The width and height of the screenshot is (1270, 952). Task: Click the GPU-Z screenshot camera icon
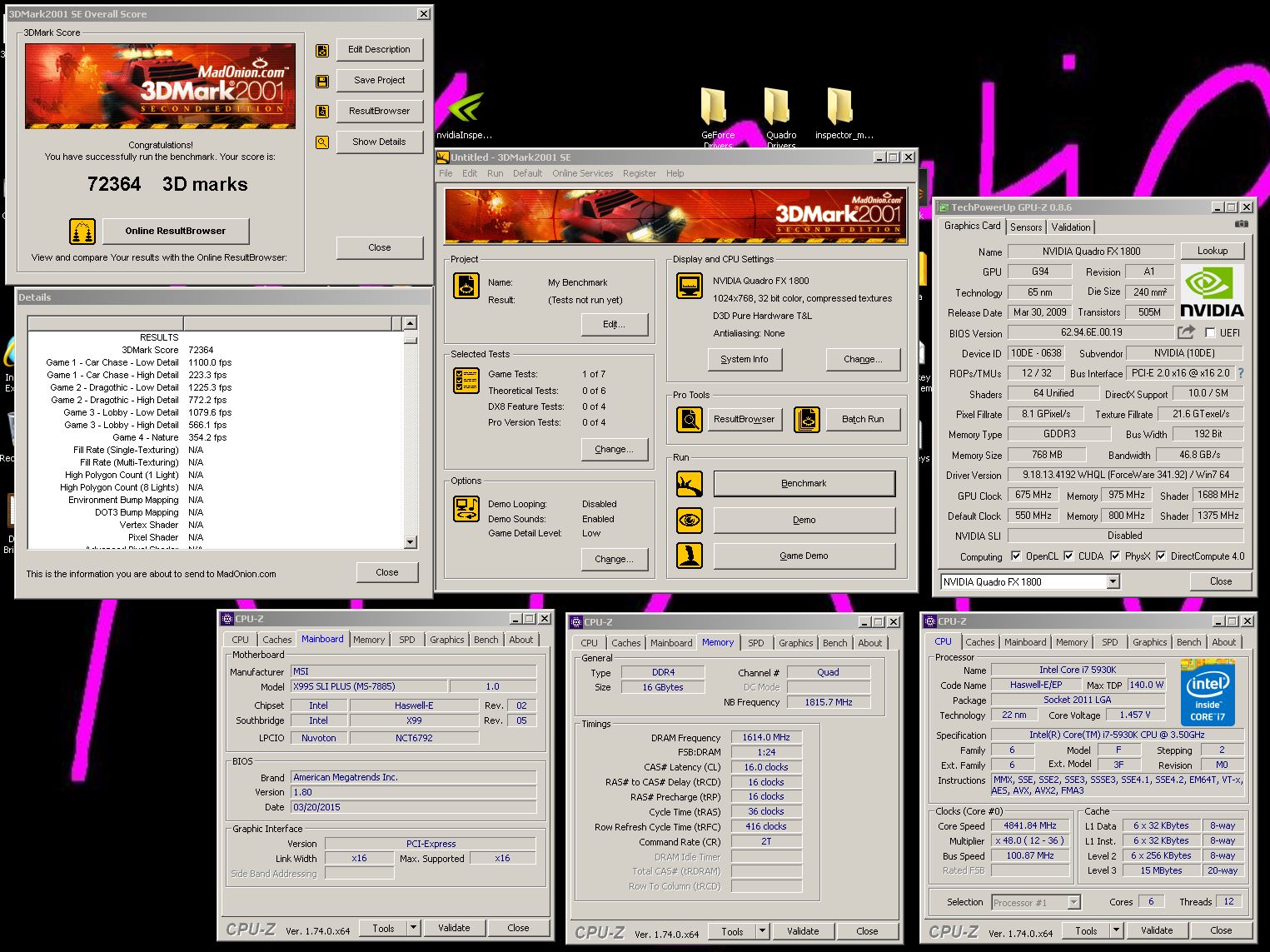1241,224
